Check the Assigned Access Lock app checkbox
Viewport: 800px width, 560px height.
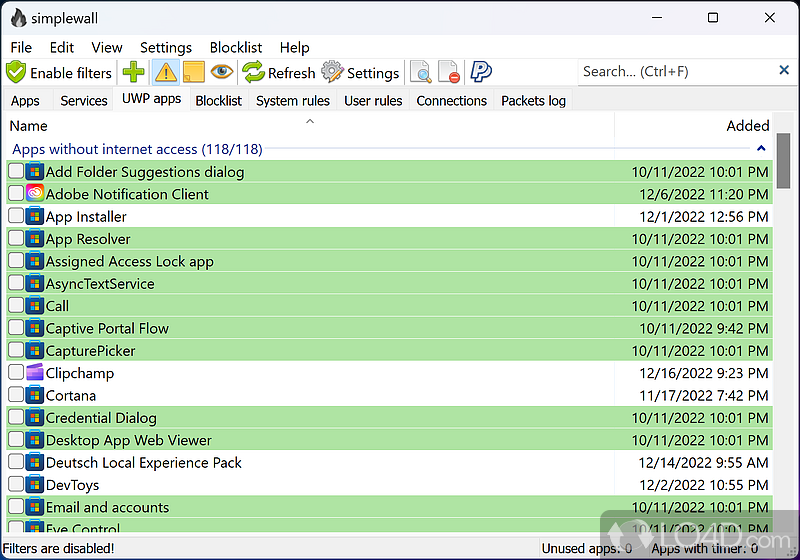(x=16, y=261)
